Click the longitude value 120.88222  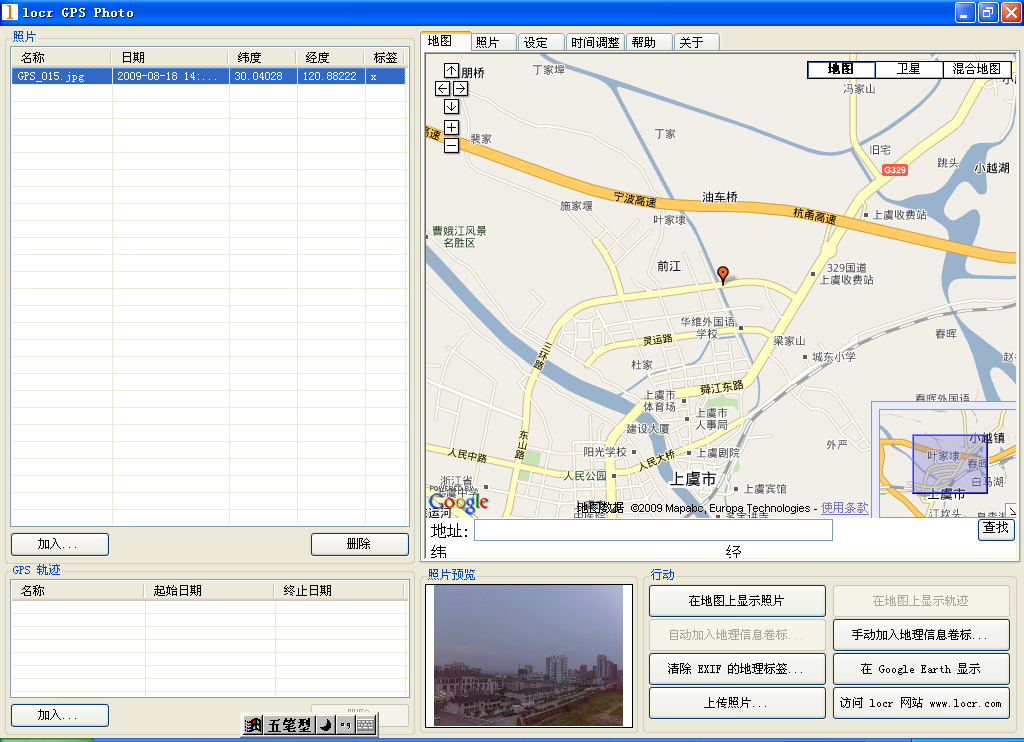pos(330,76)
